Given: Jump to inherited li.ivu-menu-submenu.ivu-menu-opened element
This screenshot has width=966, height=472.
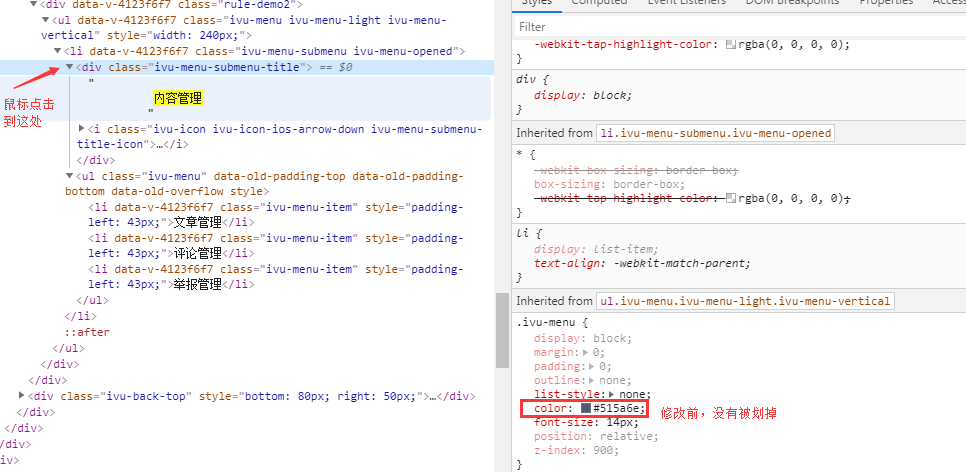Looking at the screenshot, I should click(715, 133).
